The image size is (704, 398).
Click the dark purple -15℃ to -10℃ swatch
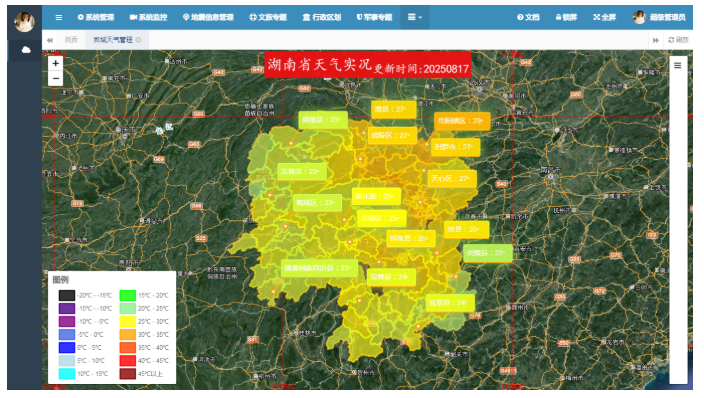click(x=67, y=309)
